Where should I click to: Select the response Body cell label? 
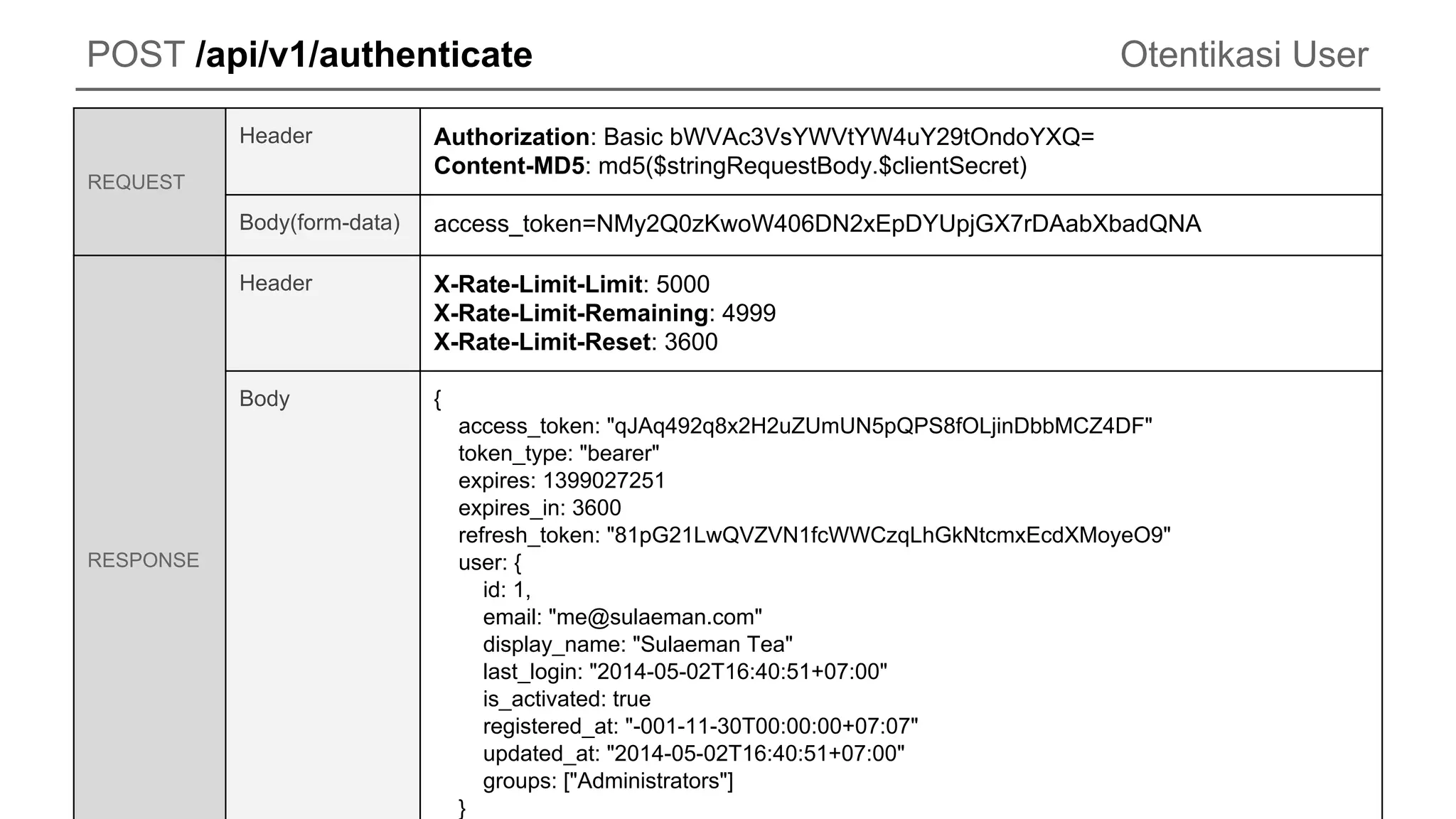coord(264,398)
